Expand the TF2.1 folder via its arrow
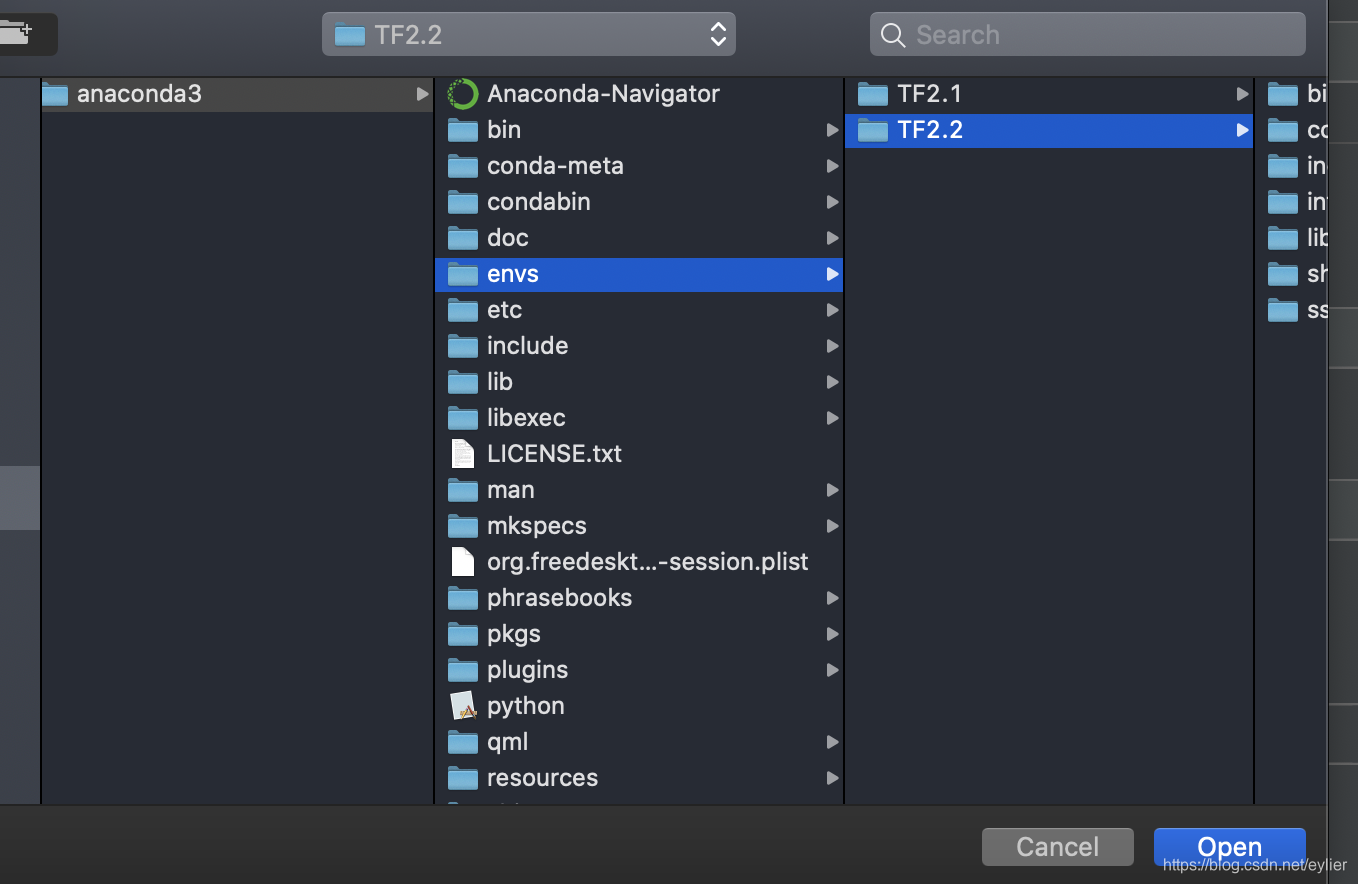 tap(1242, 93)
